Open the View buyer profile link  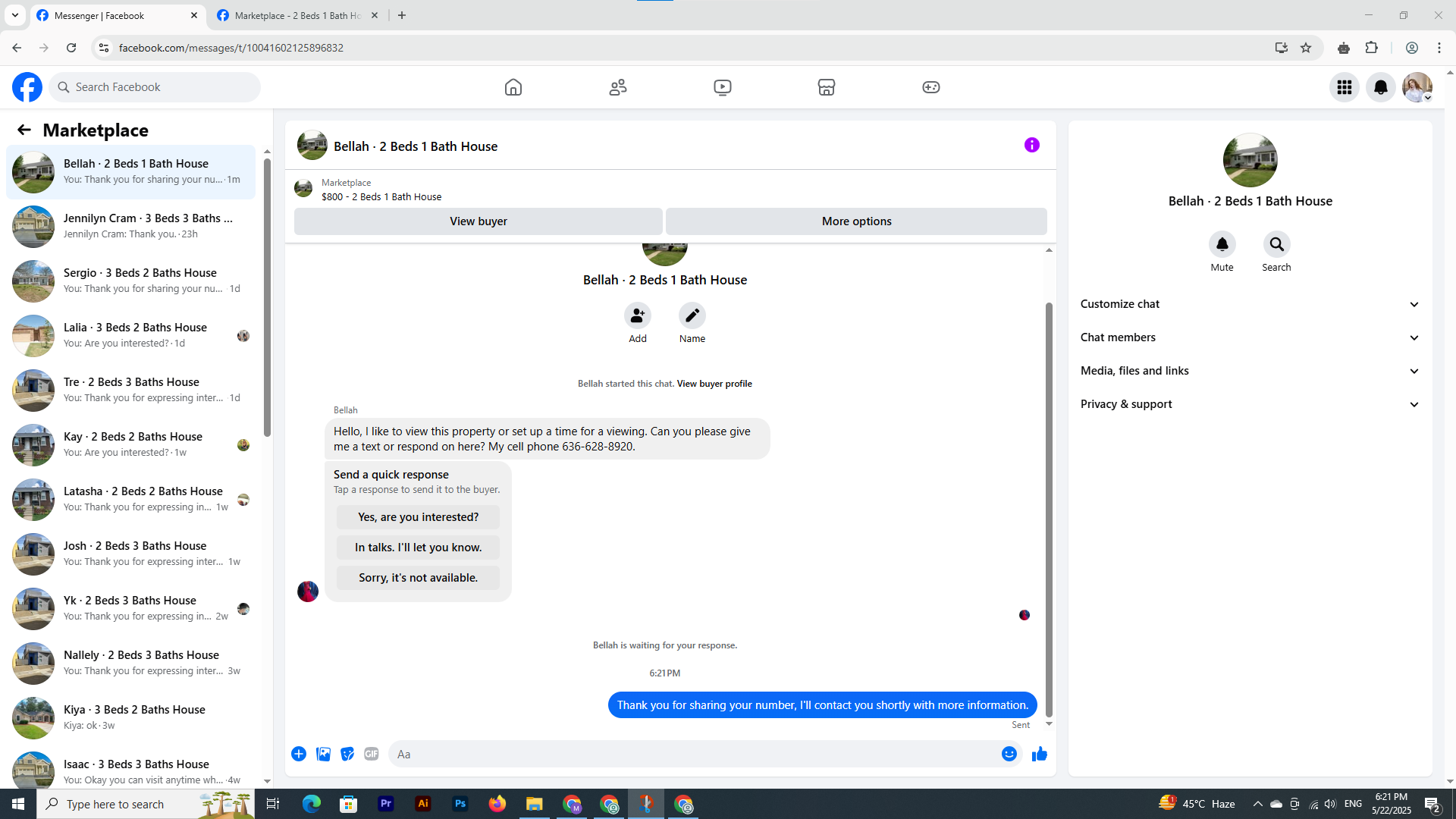click(x=714, y=384)
